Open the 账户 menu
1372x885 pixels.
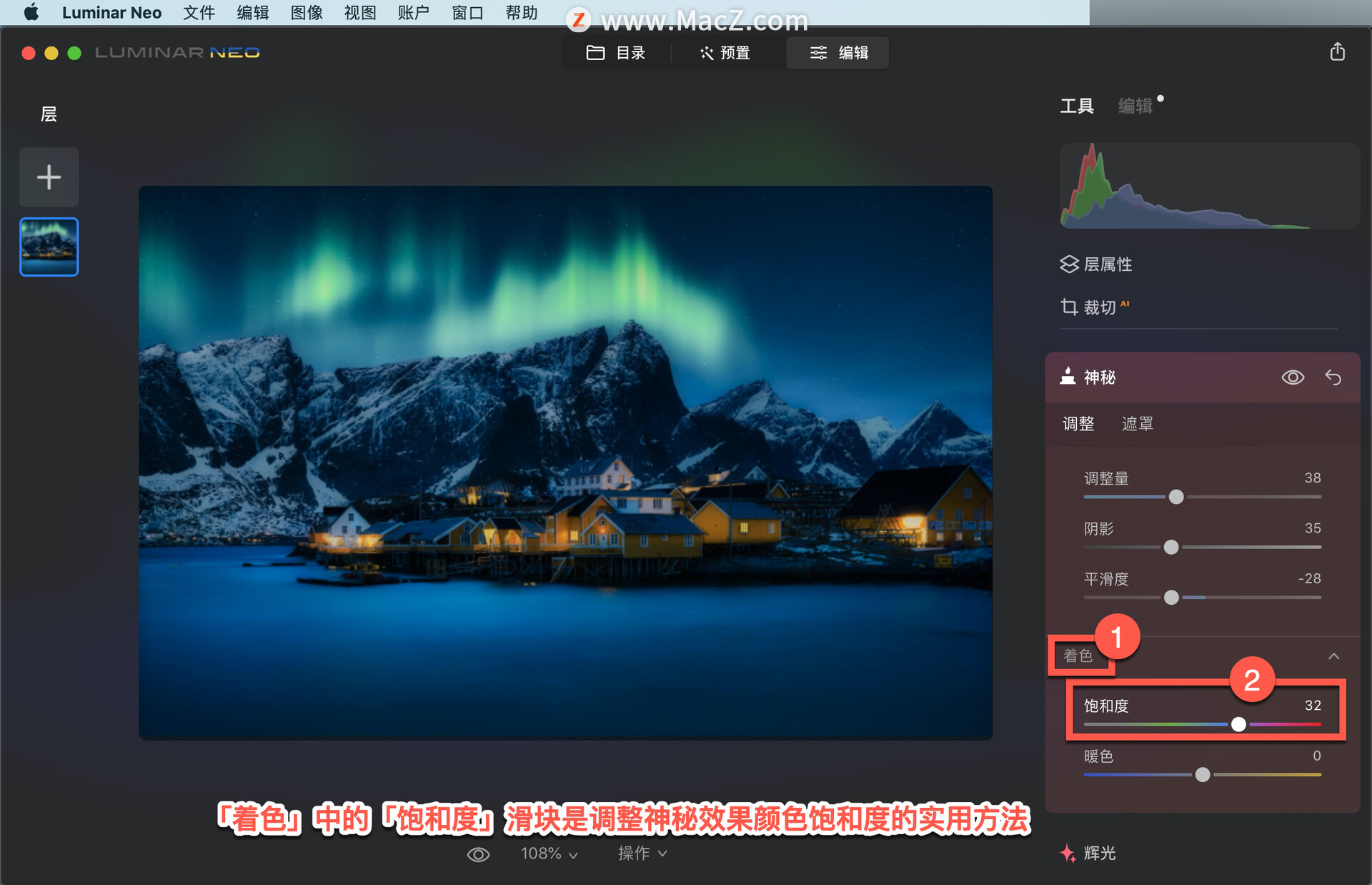coord(414,12)
